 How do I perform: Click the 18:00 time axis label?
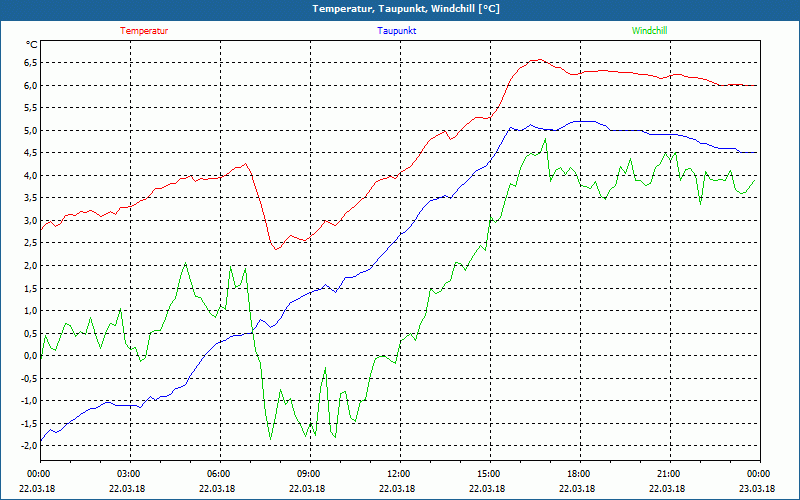[579, 474]
